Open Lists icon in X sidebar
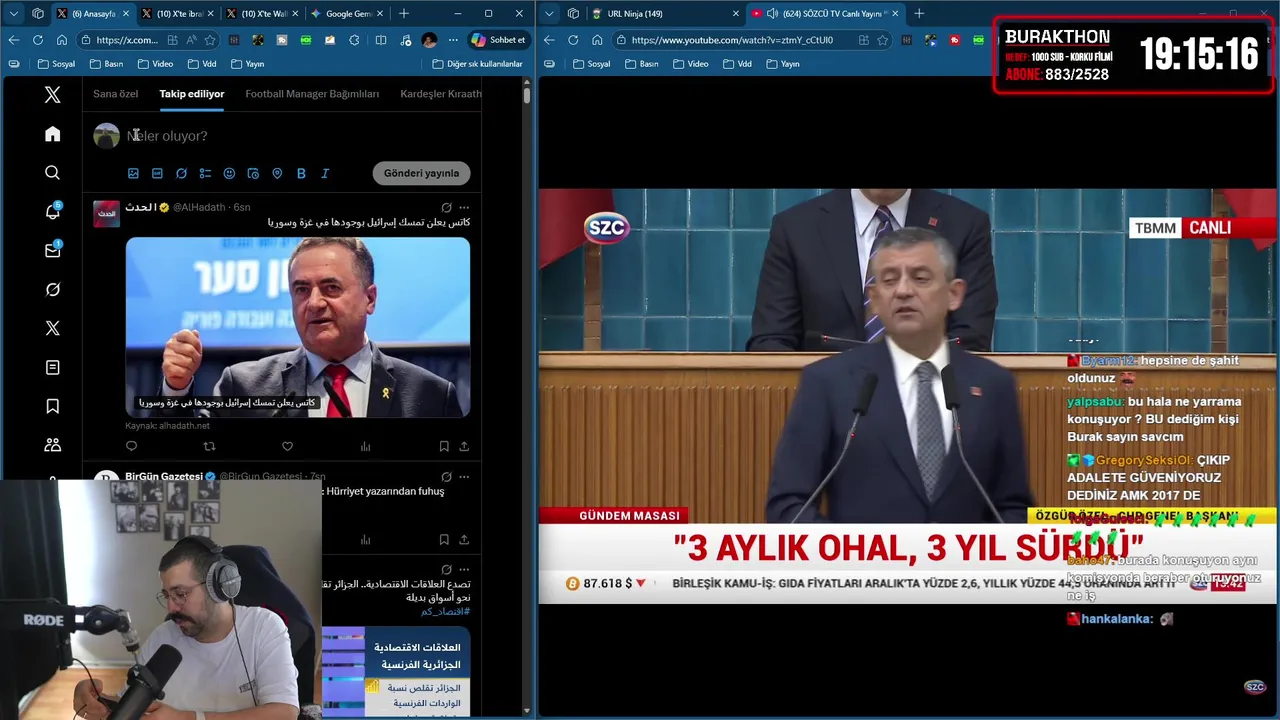The image size is (1280, 720). [53, 367]
